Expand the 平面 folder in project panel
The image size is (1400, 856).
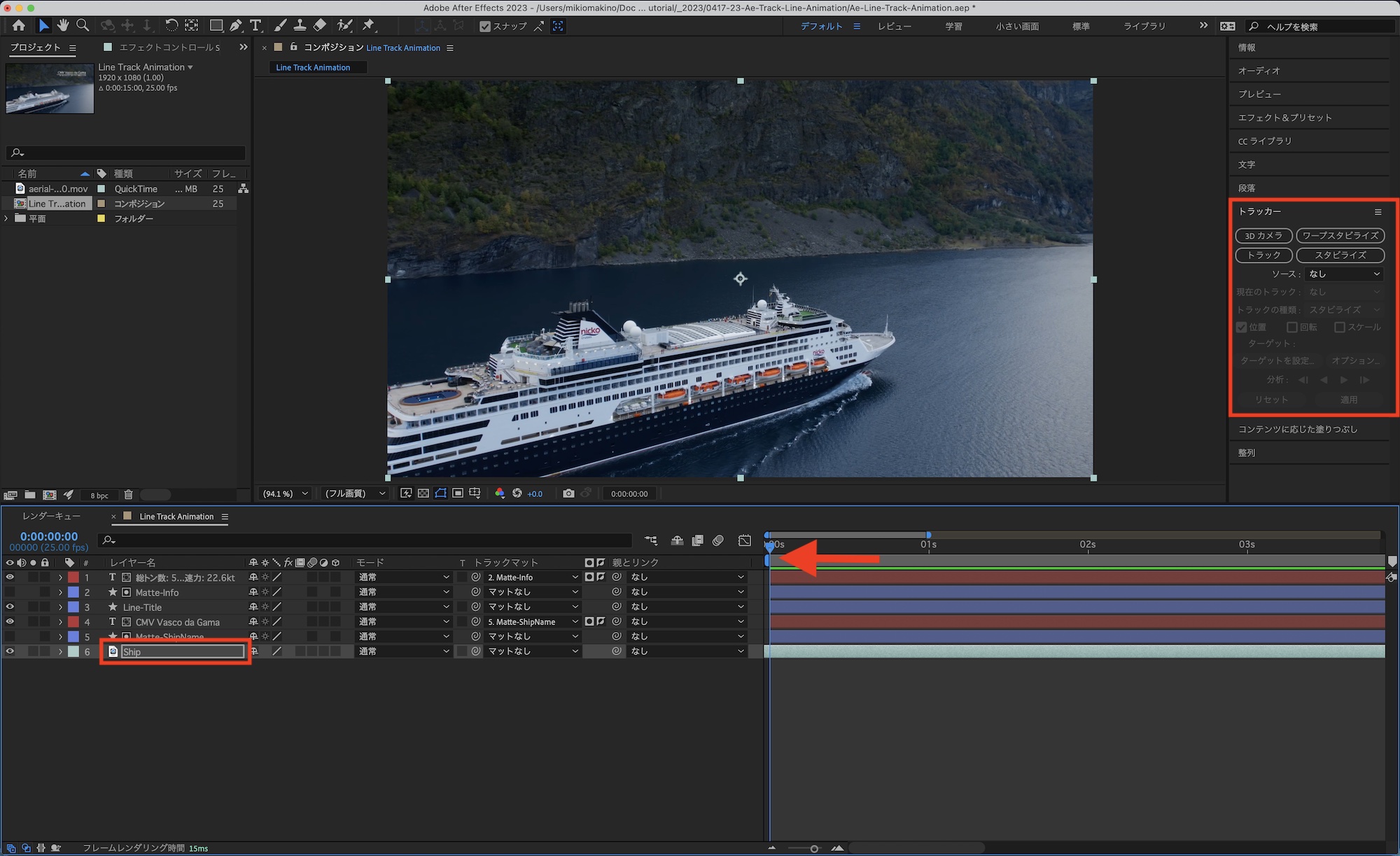(x=7, y=219)
